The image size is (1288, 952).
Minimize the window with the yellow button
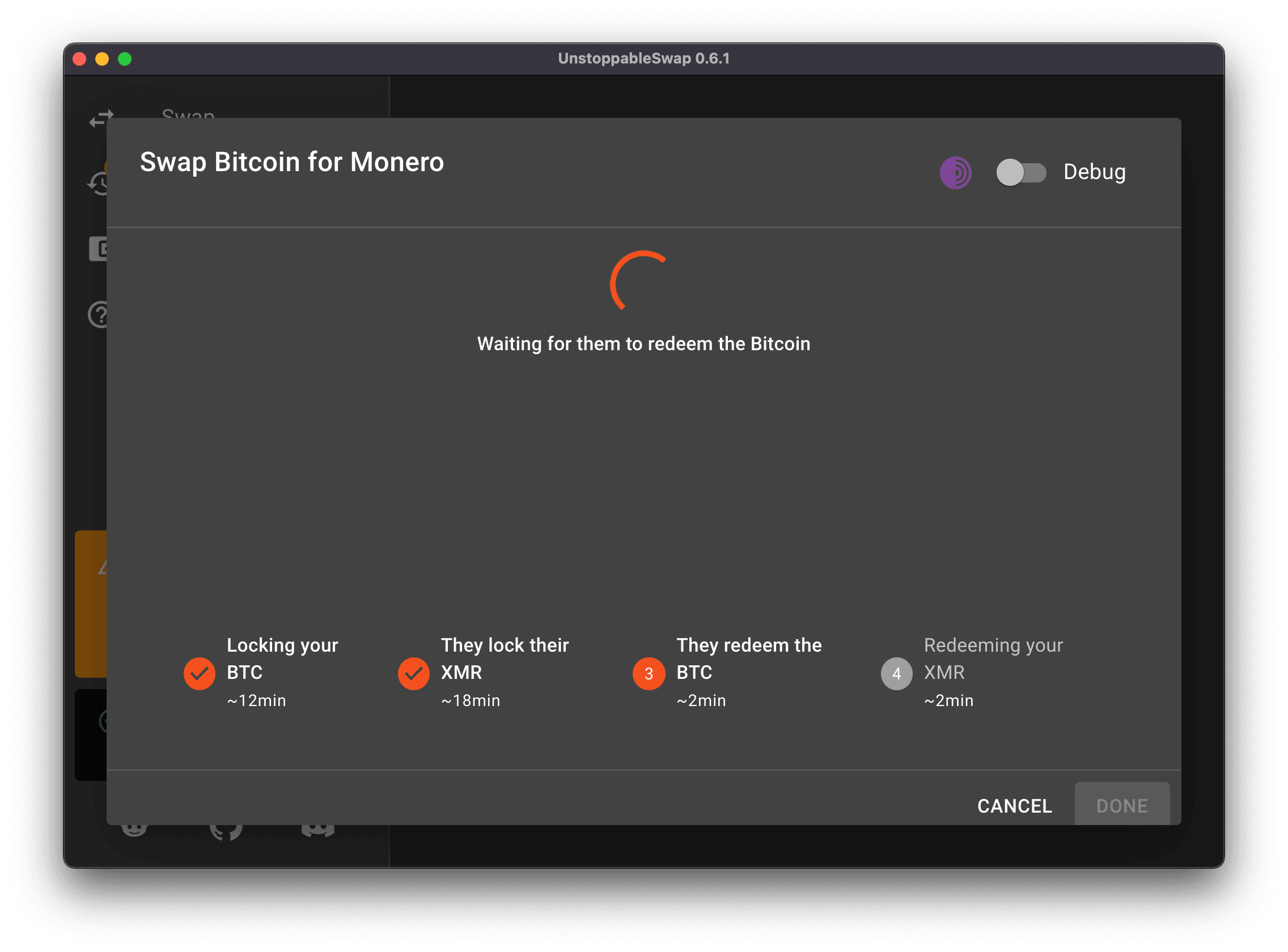coord(102,59)
